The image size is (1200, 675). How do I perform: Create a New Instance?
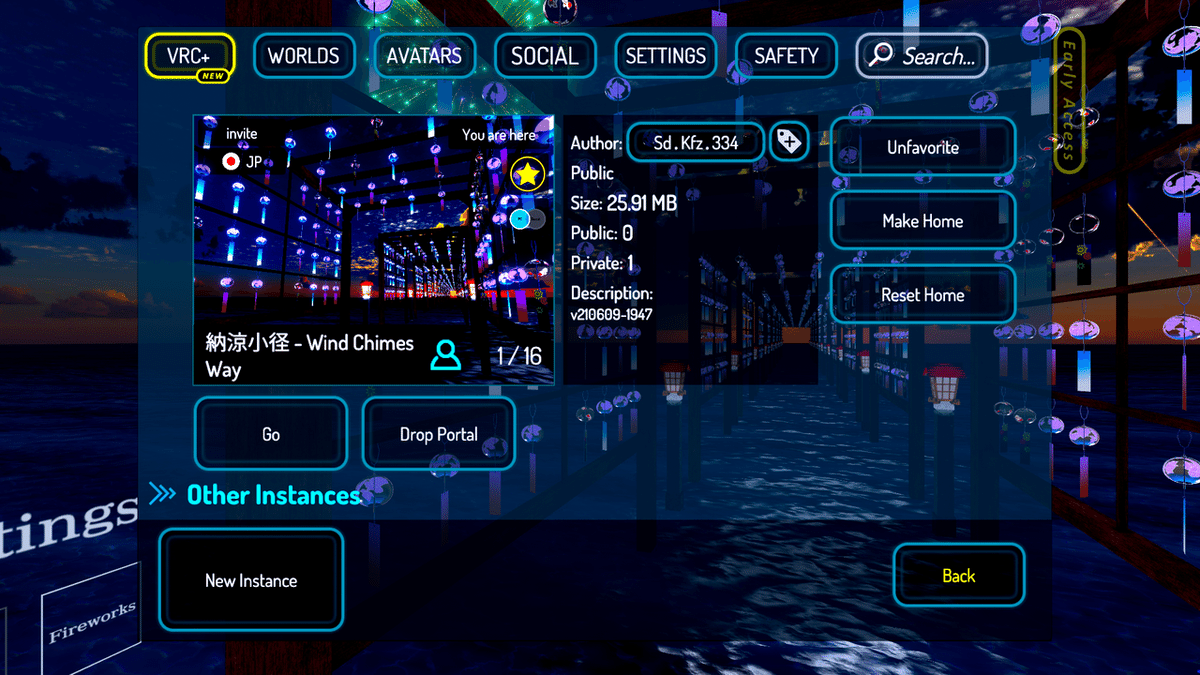point(251,579)
